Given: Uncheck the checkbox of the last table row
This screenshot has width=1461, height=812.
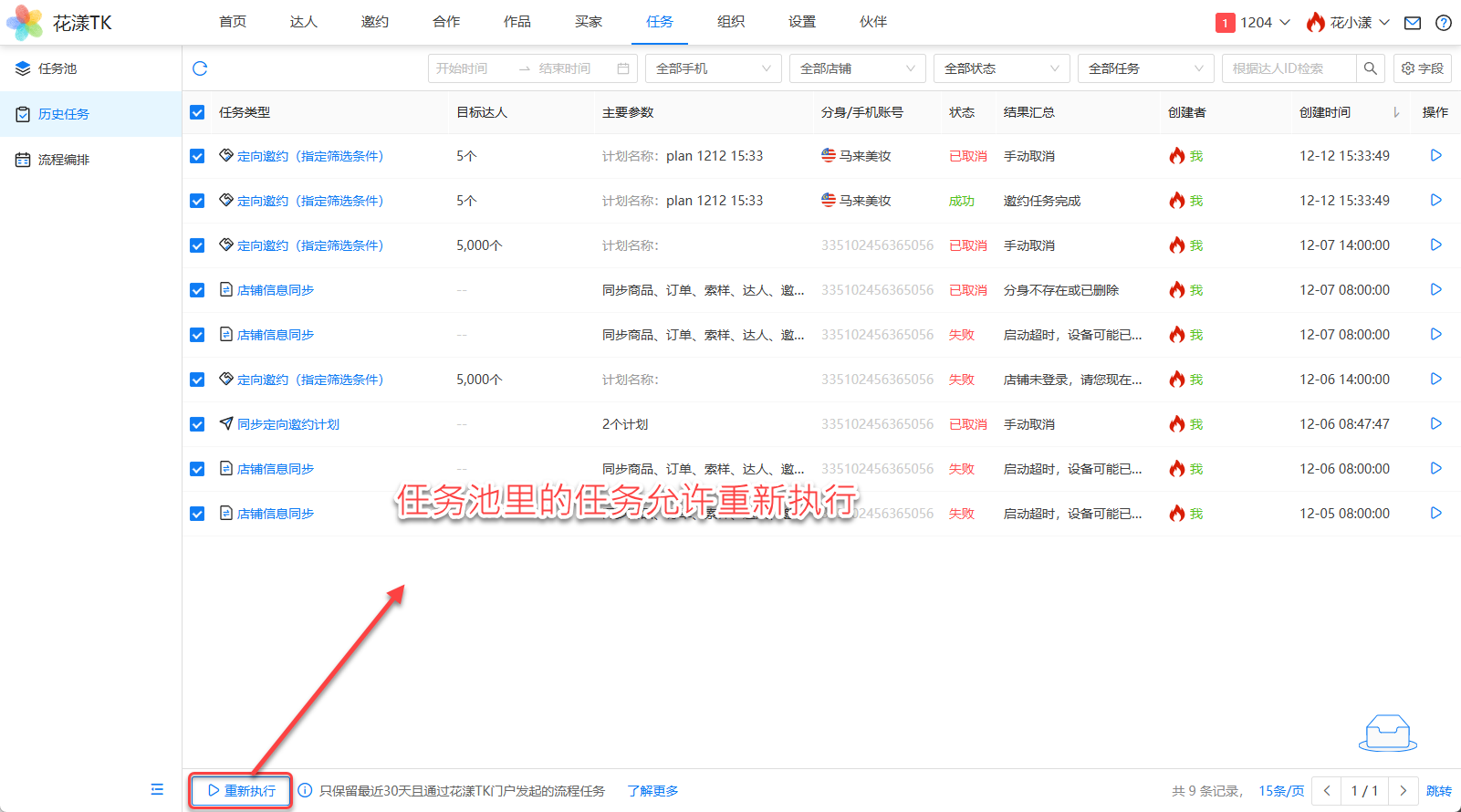Looking at the screenshot, I should pos(197,514).
